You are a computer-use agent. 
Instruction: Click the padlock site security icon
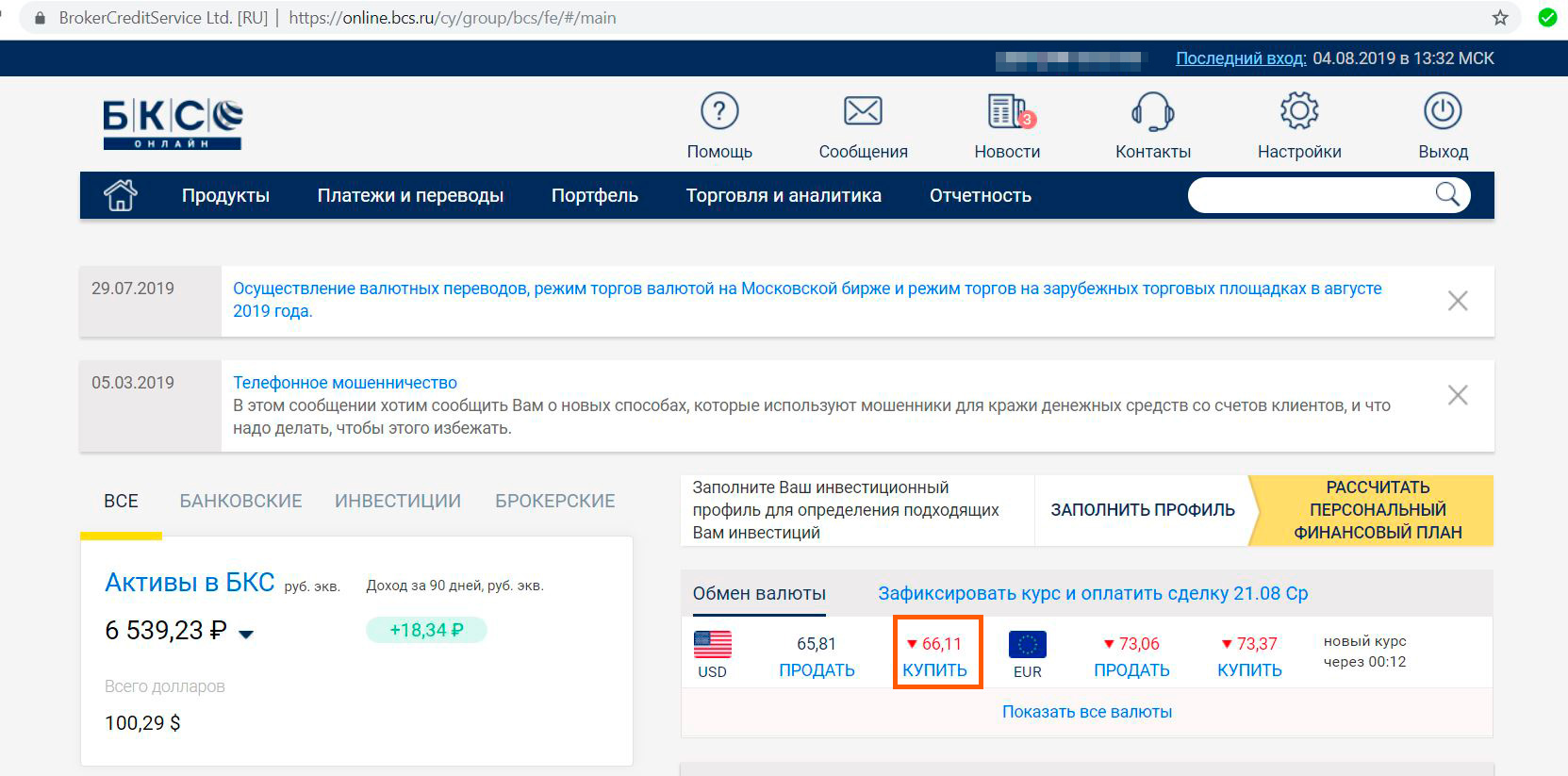40,18
